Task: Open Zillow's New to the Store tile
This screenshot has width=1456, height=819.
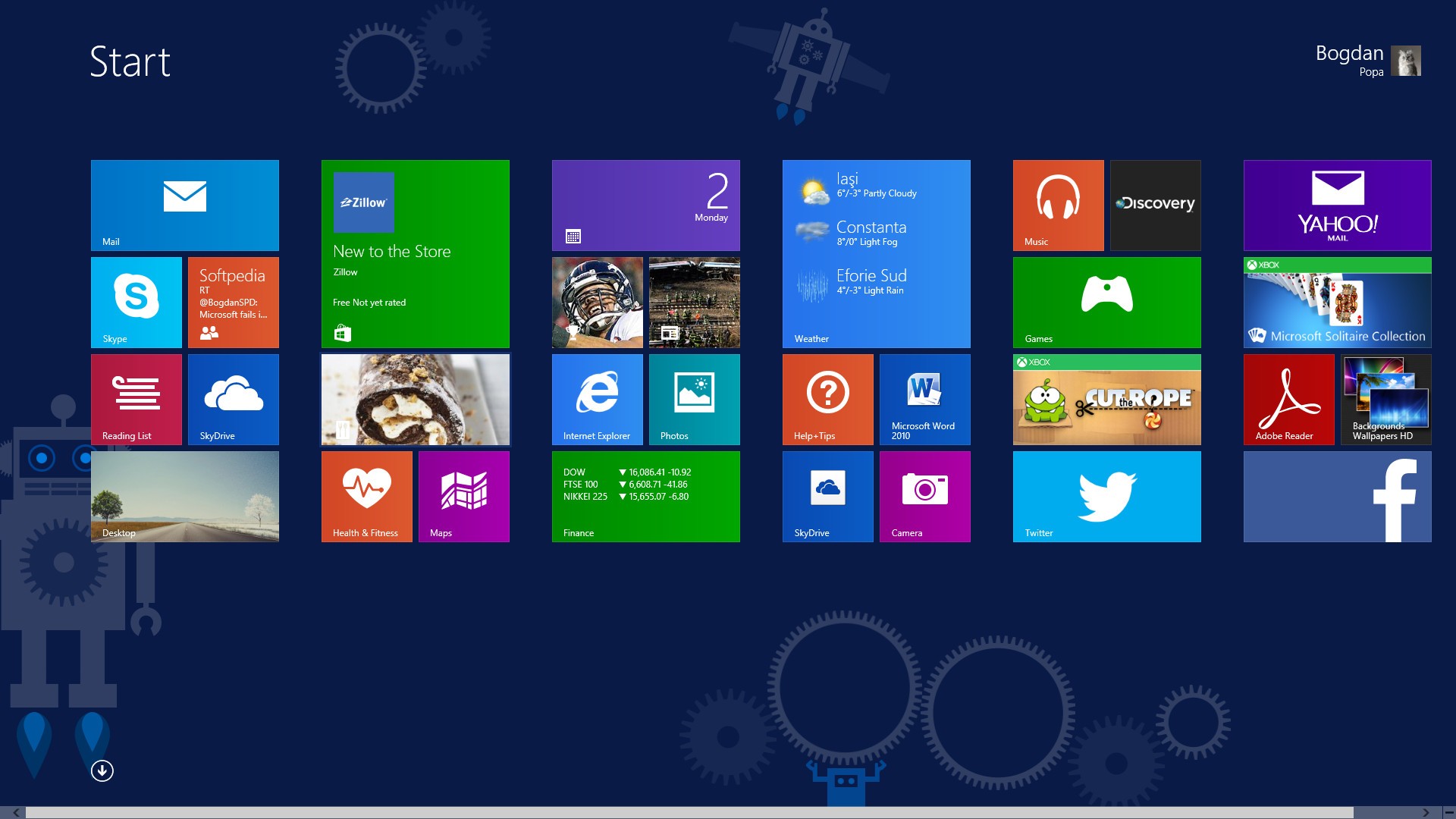Action: [415, 254]
